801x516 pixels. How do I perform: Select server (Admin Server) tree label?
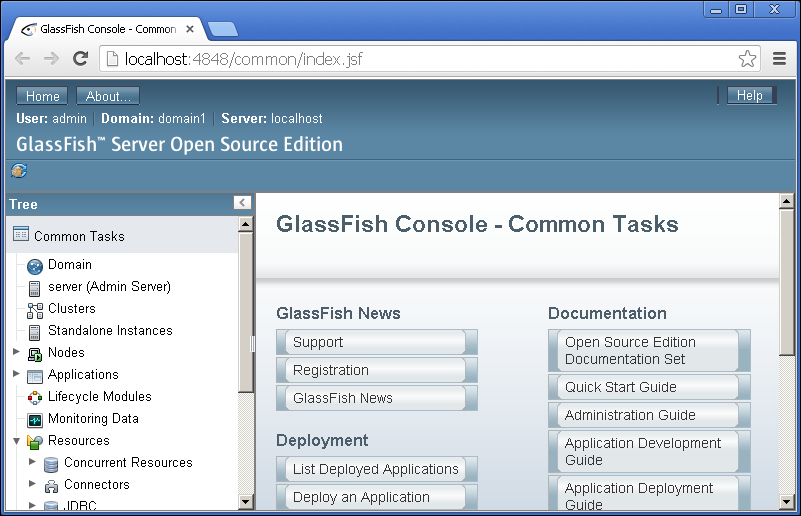coord(109,287)
